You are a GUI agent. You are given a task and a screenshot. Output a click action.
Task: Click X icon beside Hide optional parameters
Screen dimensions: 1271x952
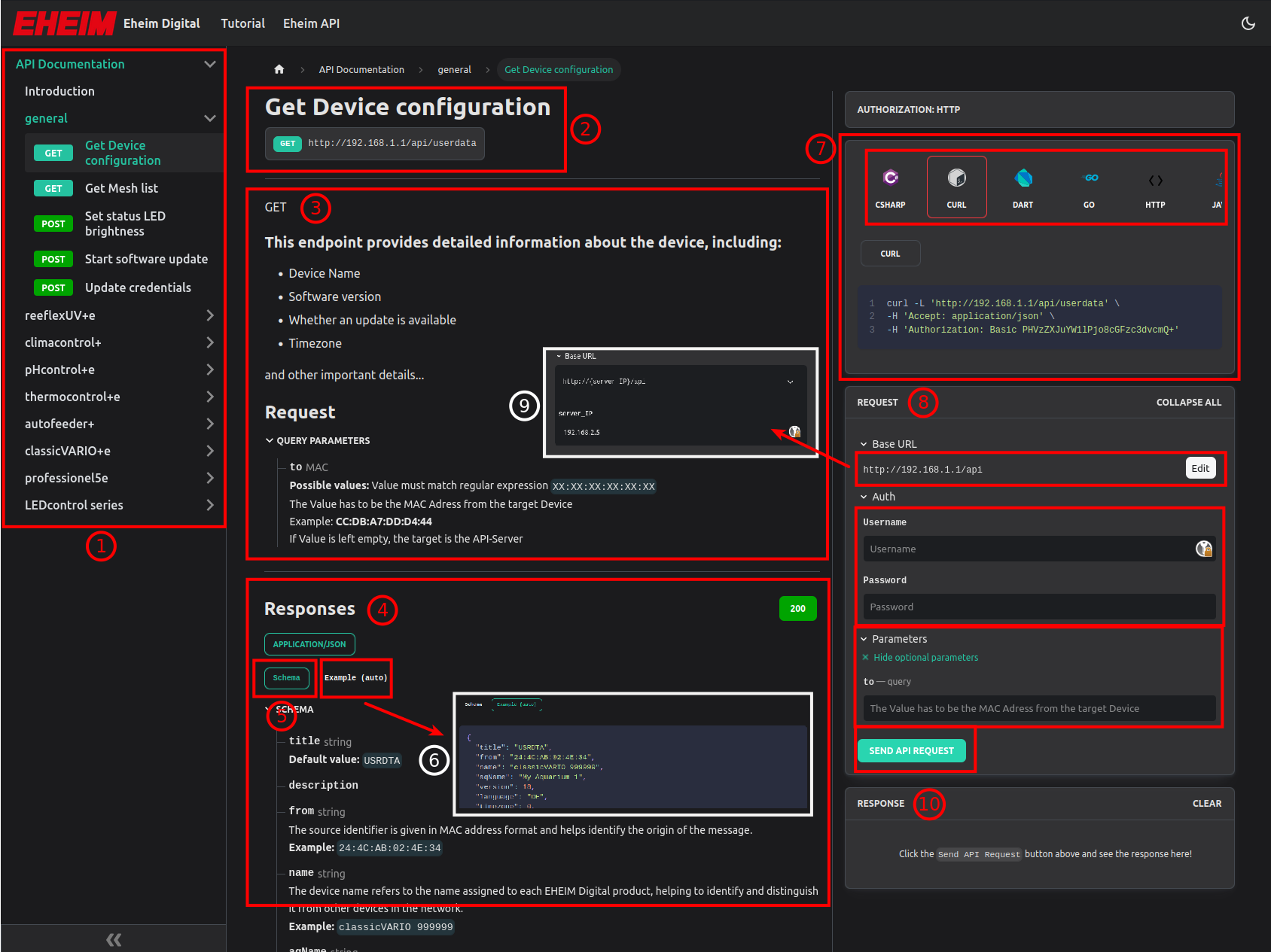865,657
